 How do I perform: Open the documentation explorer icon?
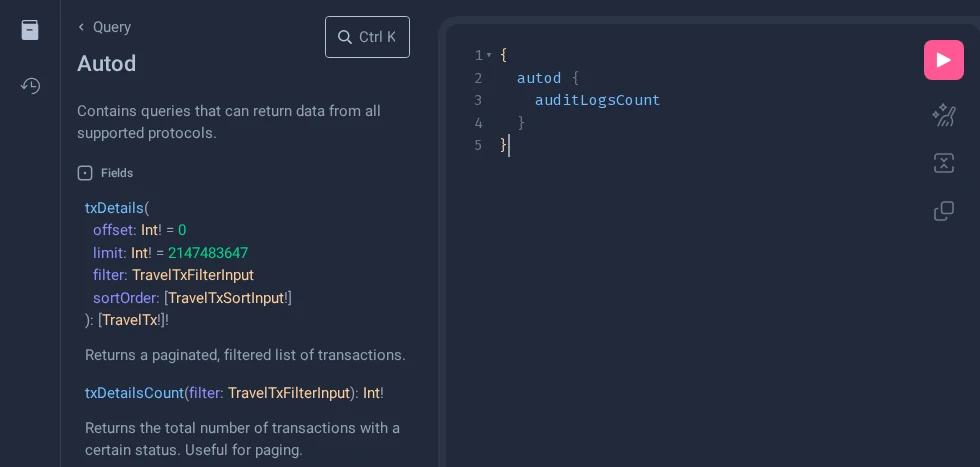[30, 30]
